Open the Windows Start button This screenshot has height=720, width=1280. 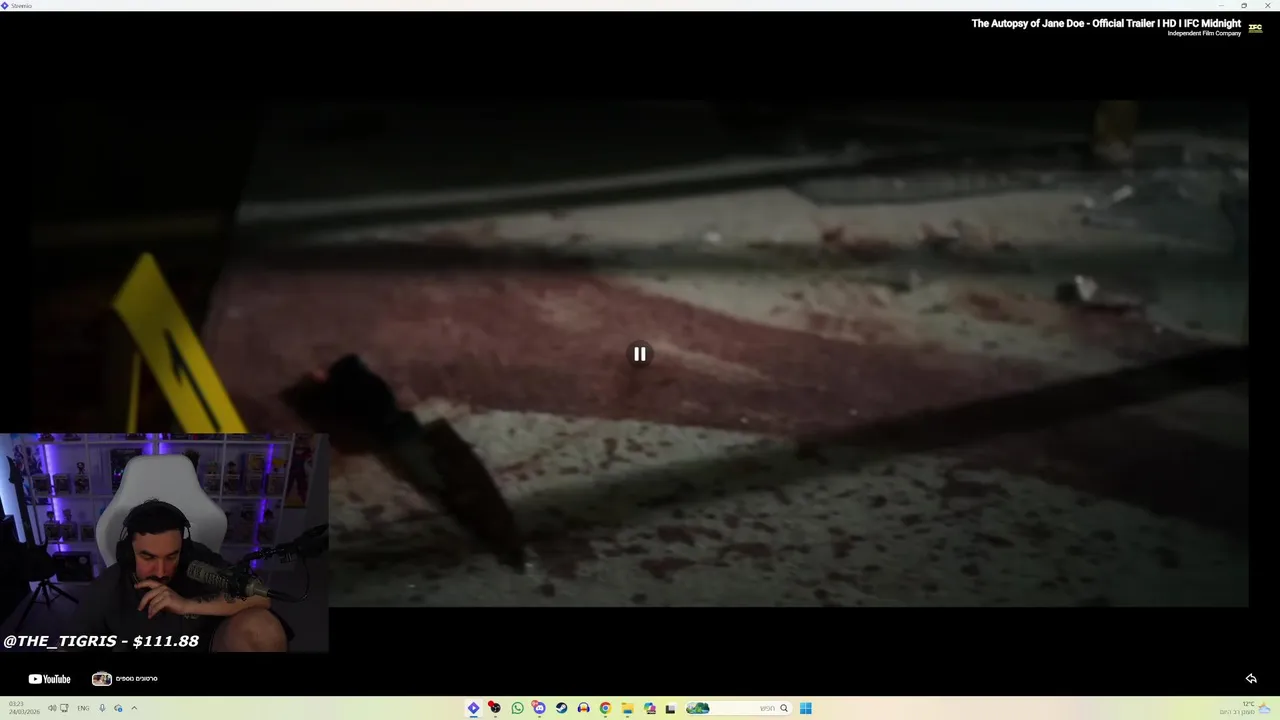click(805, 708)
